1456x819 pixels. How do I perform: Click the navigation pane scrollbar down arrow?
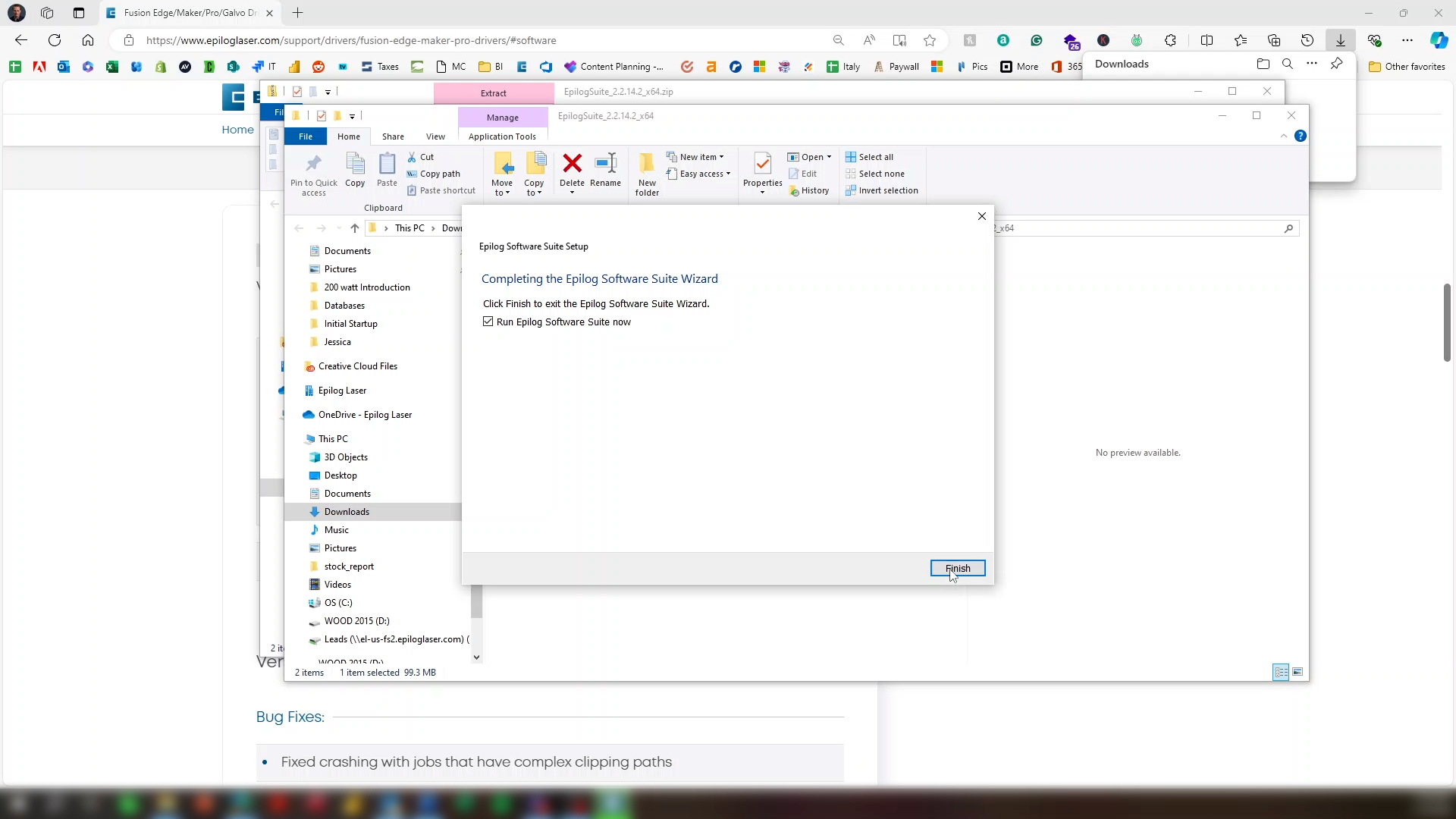coord(476,657)
